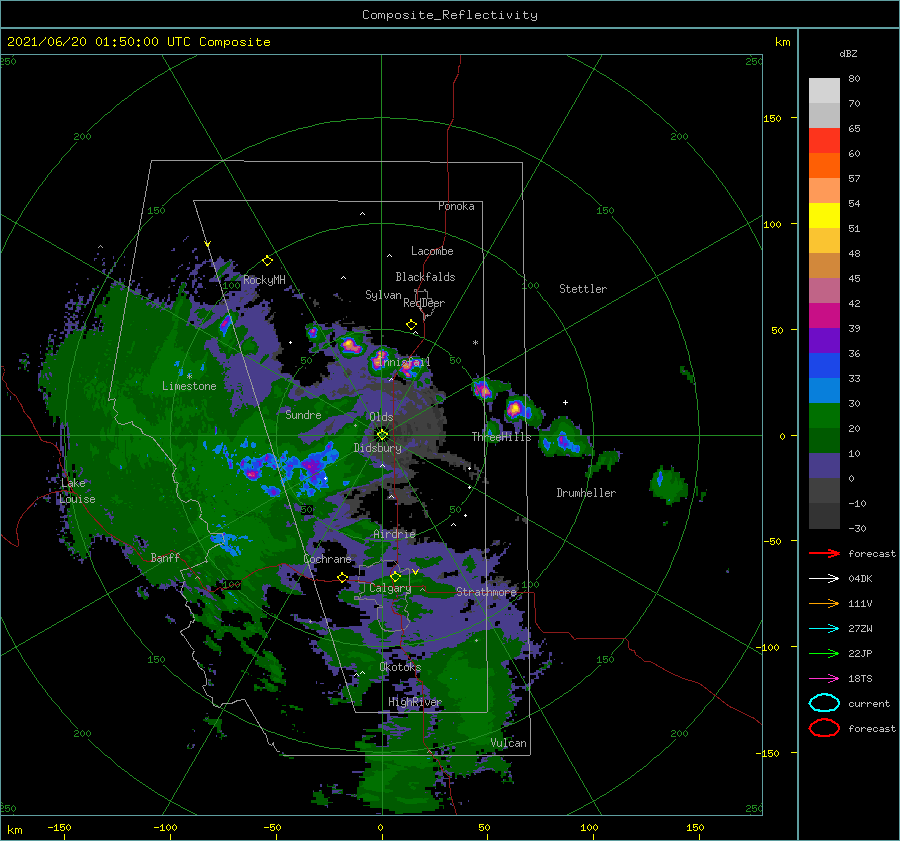The height and width of the screenshot is (841, 900).
Task: Click the Olds label
Action: (381, 417)
